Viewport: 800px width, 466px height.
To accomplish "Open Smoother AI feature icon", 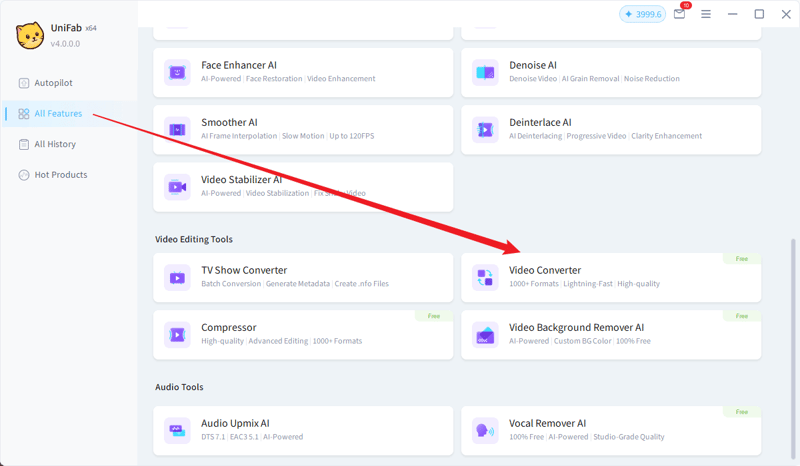I will pyautogui.click(x=177, y=129).
